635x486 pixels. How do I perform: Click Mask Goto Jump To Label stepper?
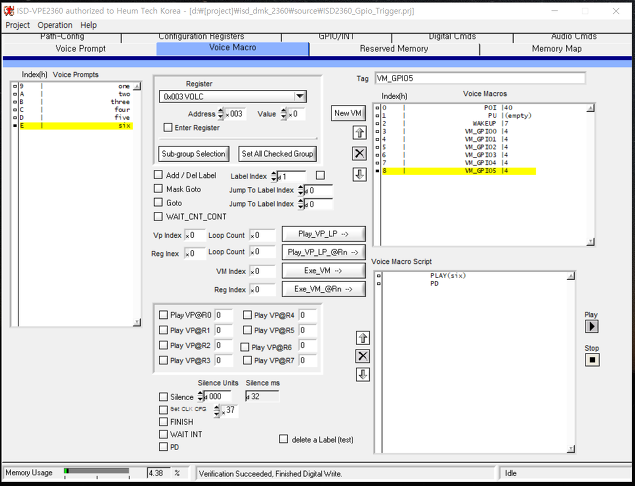300,190
